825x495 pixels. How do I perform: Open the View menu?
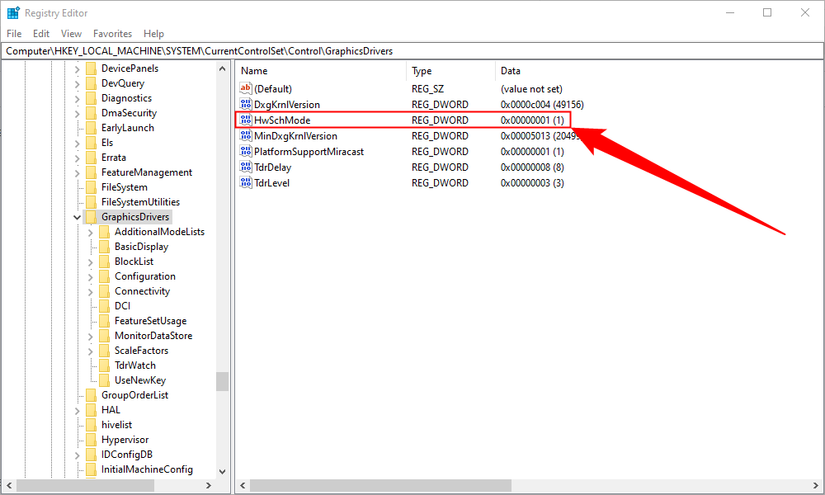coord(71,34)
